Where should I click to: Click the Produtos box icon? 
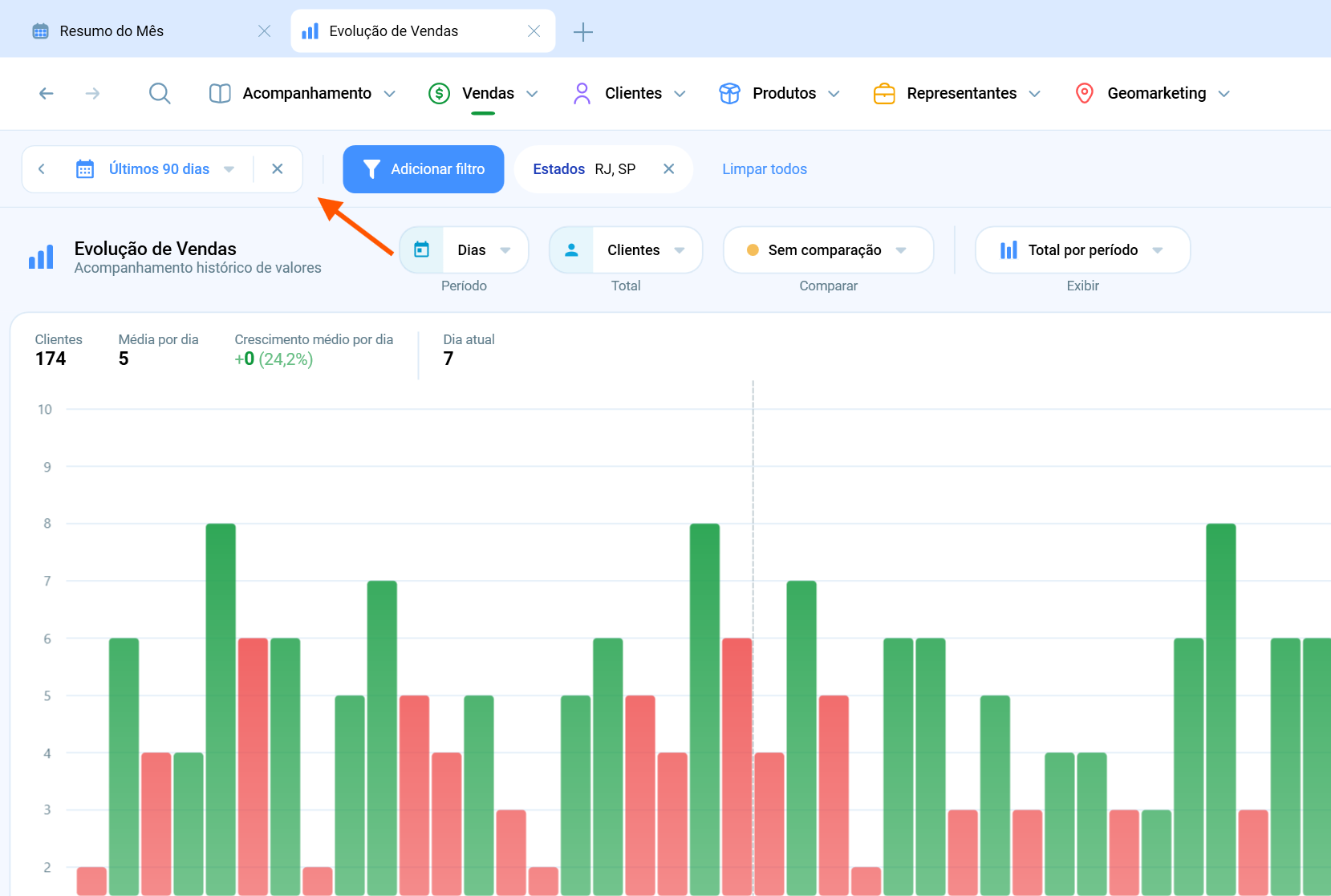click(729, 94)
